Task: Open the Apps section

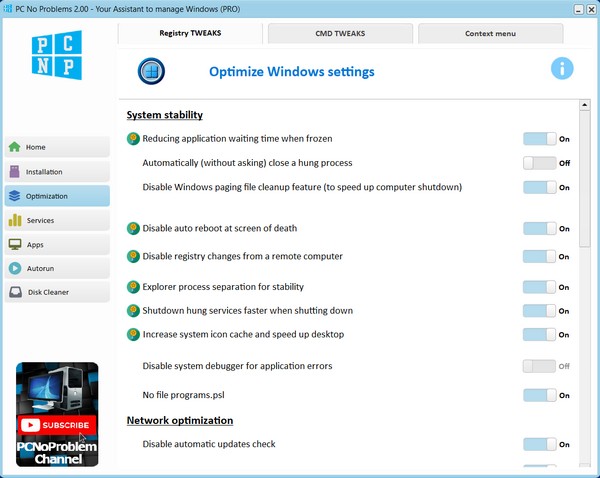Action: pyautogui.click(x=57, y=245)
